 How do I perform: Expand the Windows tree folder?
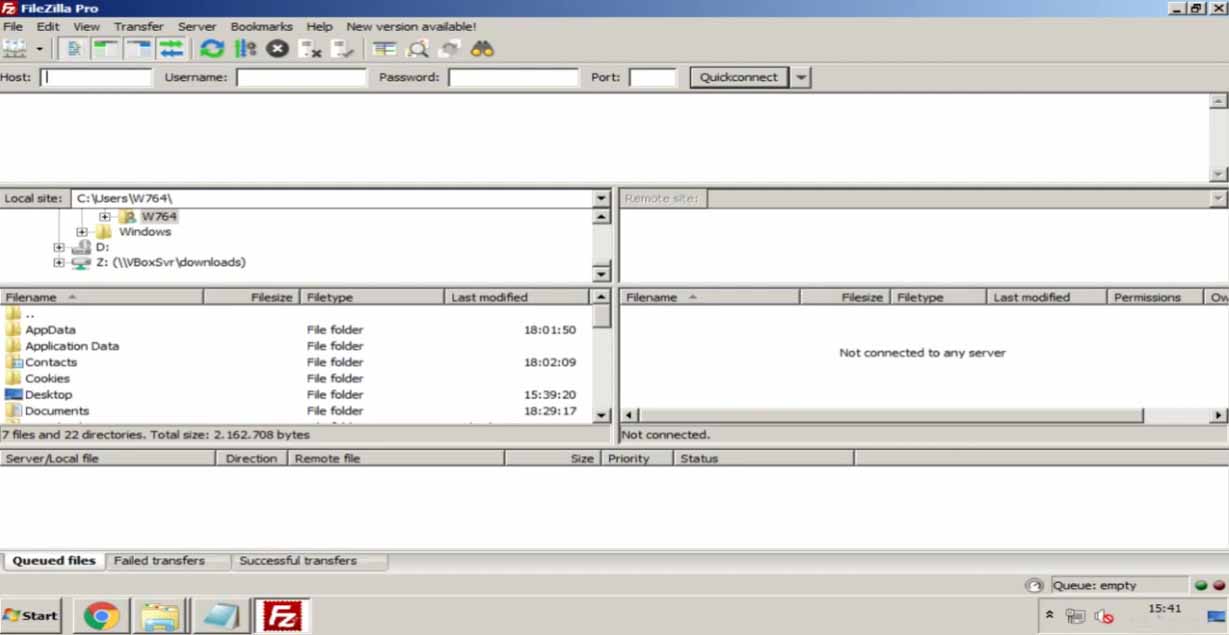pyautogui.click(x=82, y=232)
